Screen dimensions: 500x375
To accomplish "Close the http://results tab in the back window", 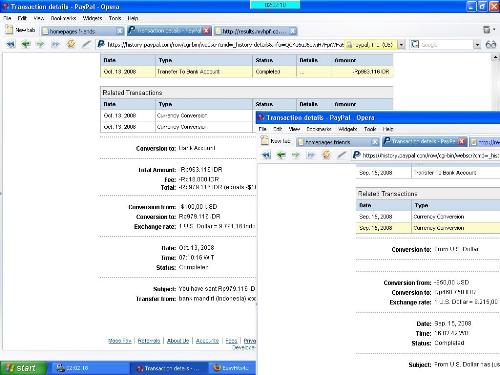I will 293,31.
